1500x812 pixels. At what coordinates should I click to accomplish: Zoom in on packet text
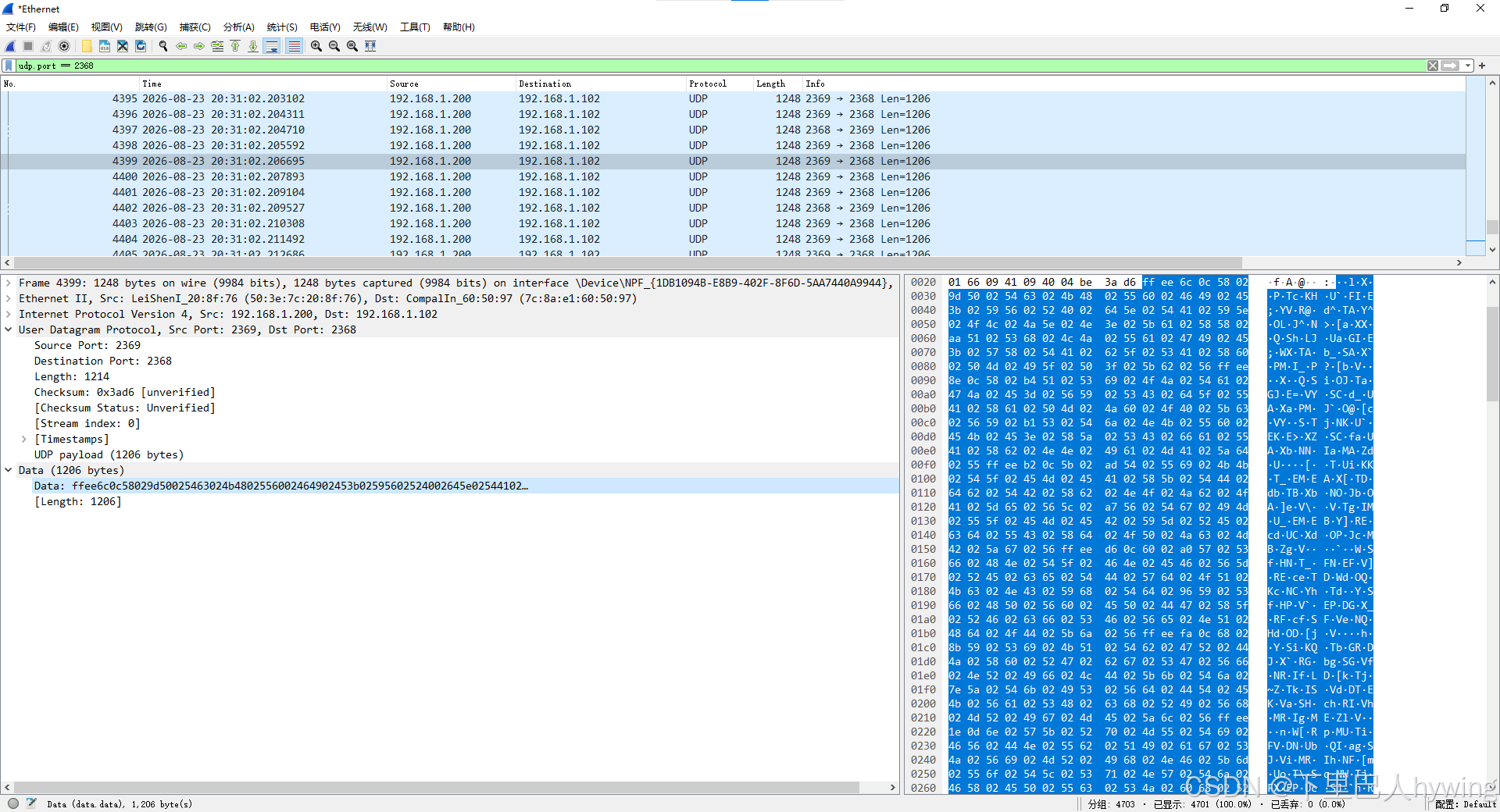coord(316,46)
